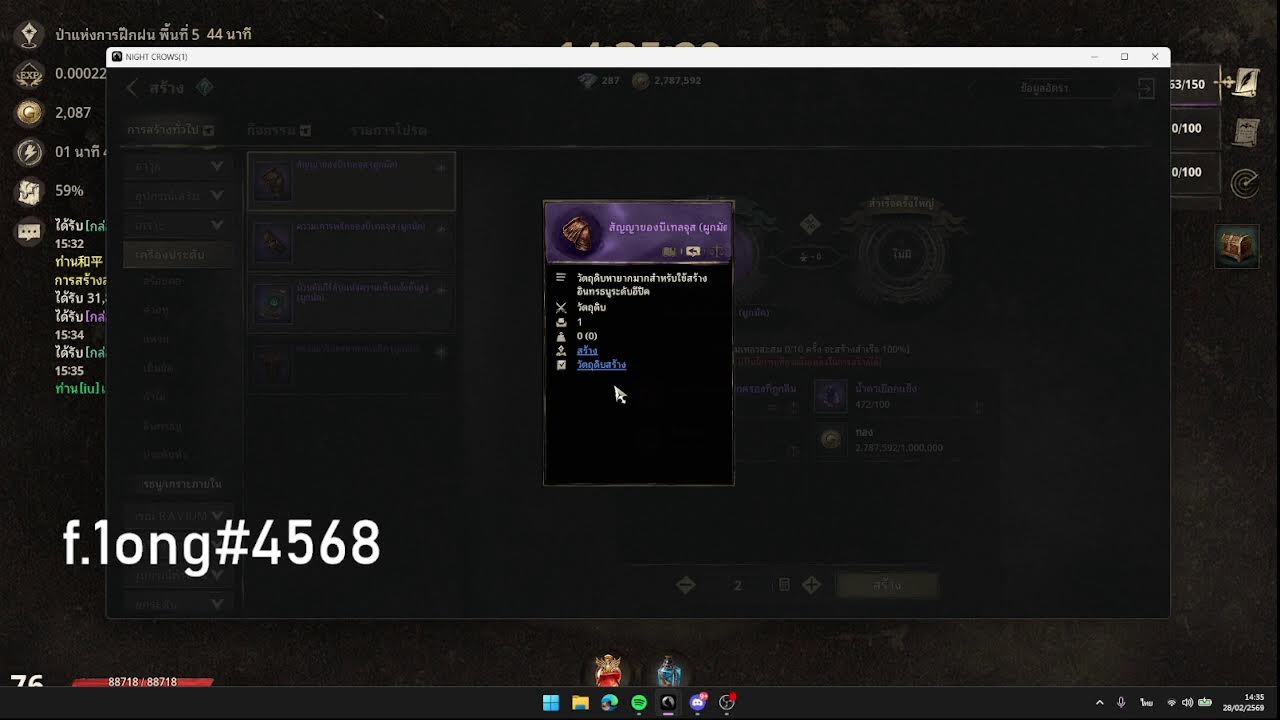1280x720 pixels.
Task: Click the tooltip's purple item icon
Action: click(x=577, y=233)
